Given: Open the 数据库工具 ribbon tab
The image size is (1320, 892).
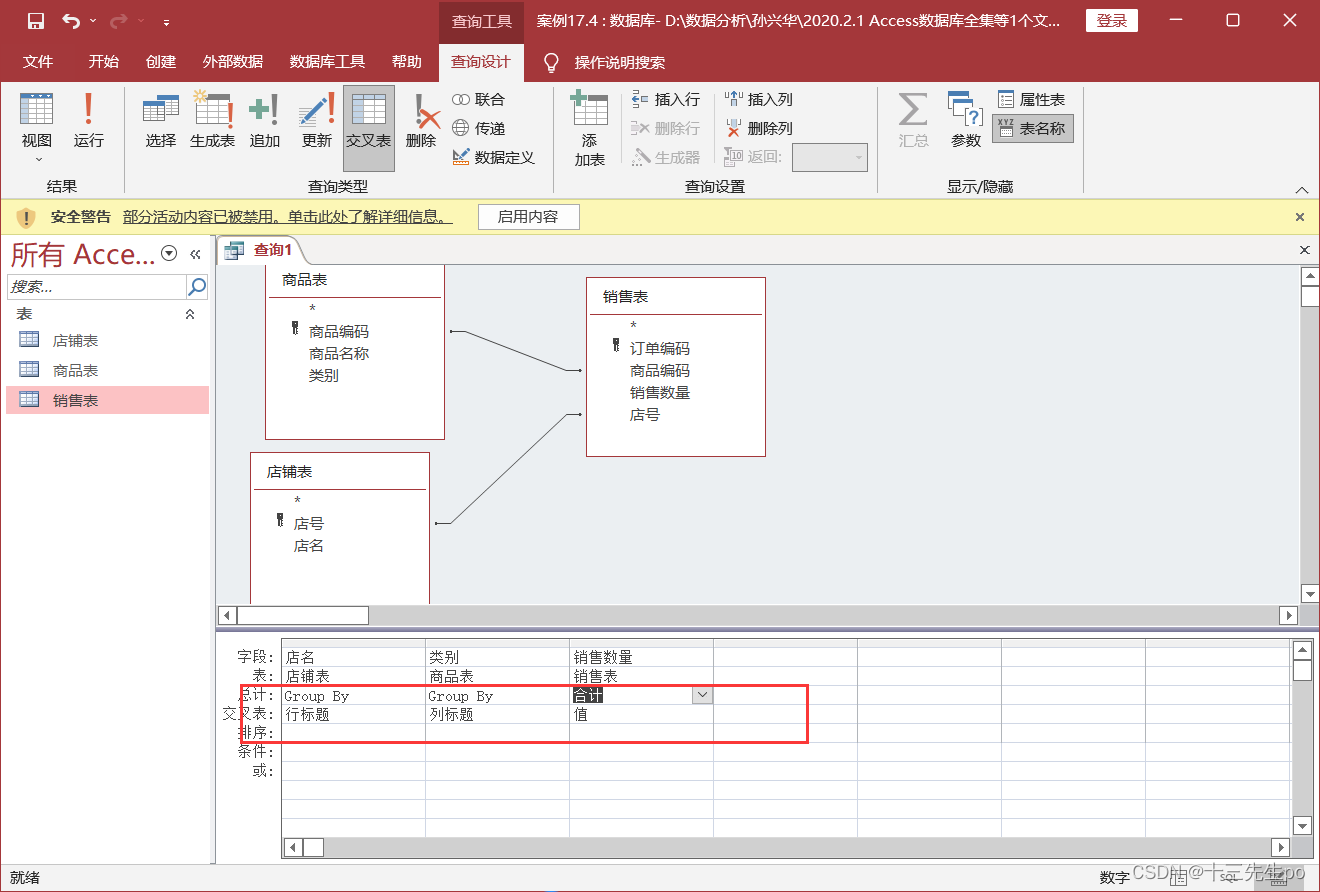Looking at the screenshot, I should 327,62.
